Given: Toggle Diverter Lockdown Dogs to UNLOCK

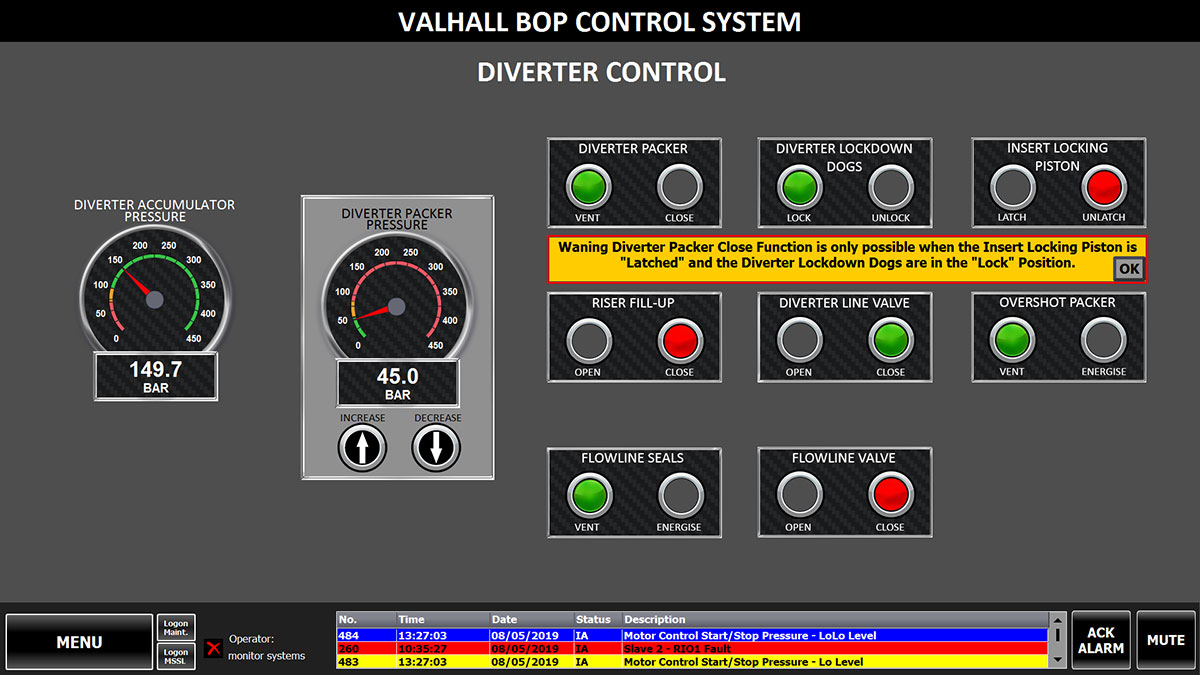Looking at the screenshot, I should [x=890, y=186].
